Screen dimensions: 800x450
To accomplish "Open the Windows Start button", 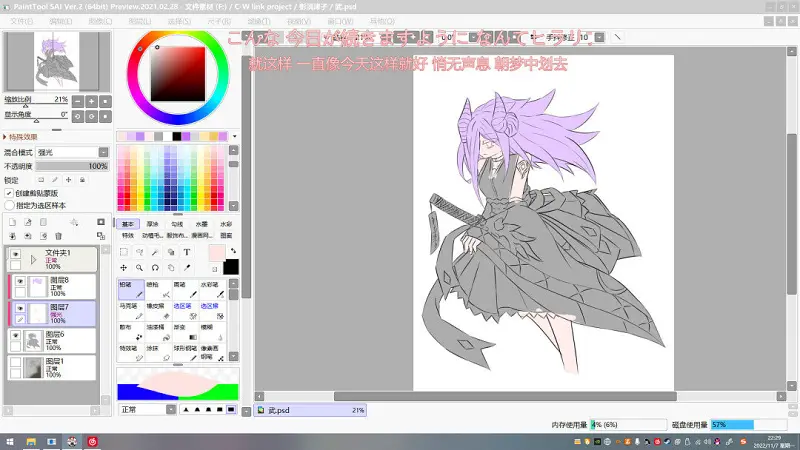I will tap(10, 441).
